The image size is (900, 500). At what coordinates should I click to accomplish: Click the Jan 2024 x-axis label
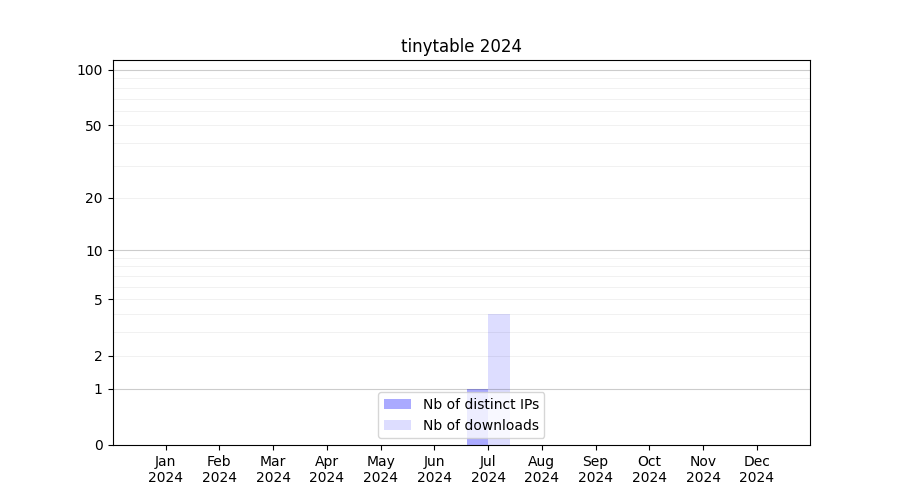[166, 469]
